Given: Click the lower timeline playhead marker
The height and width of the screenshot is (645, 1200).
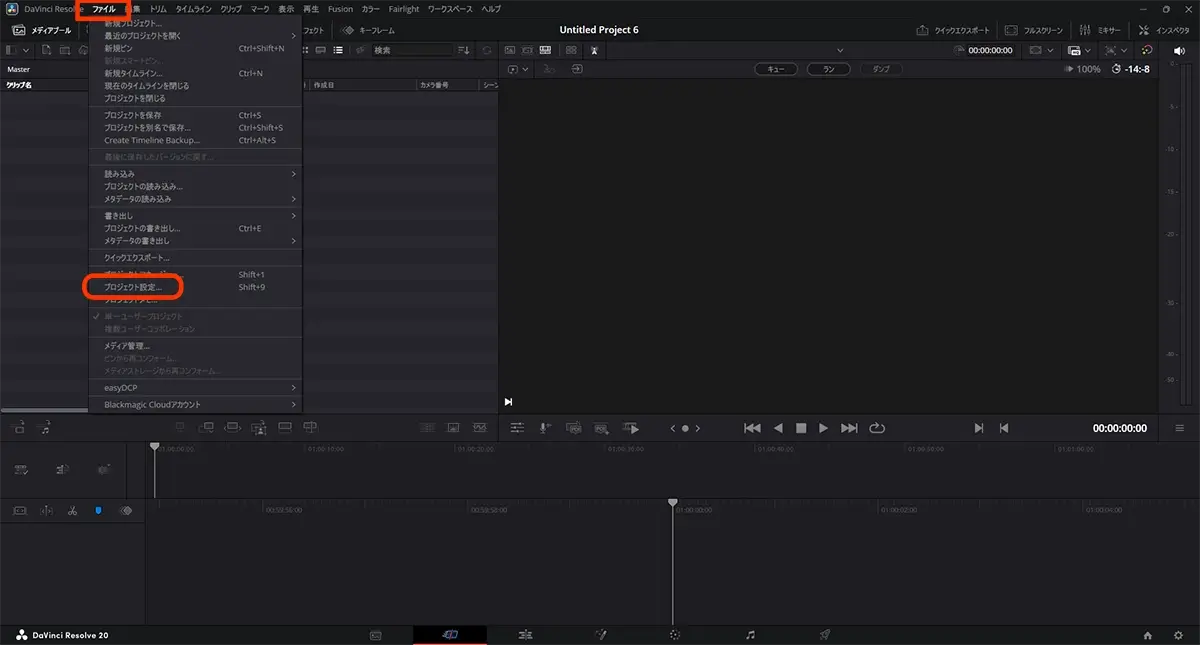Looking at the screenshot, I should click(x=673, y=503).
